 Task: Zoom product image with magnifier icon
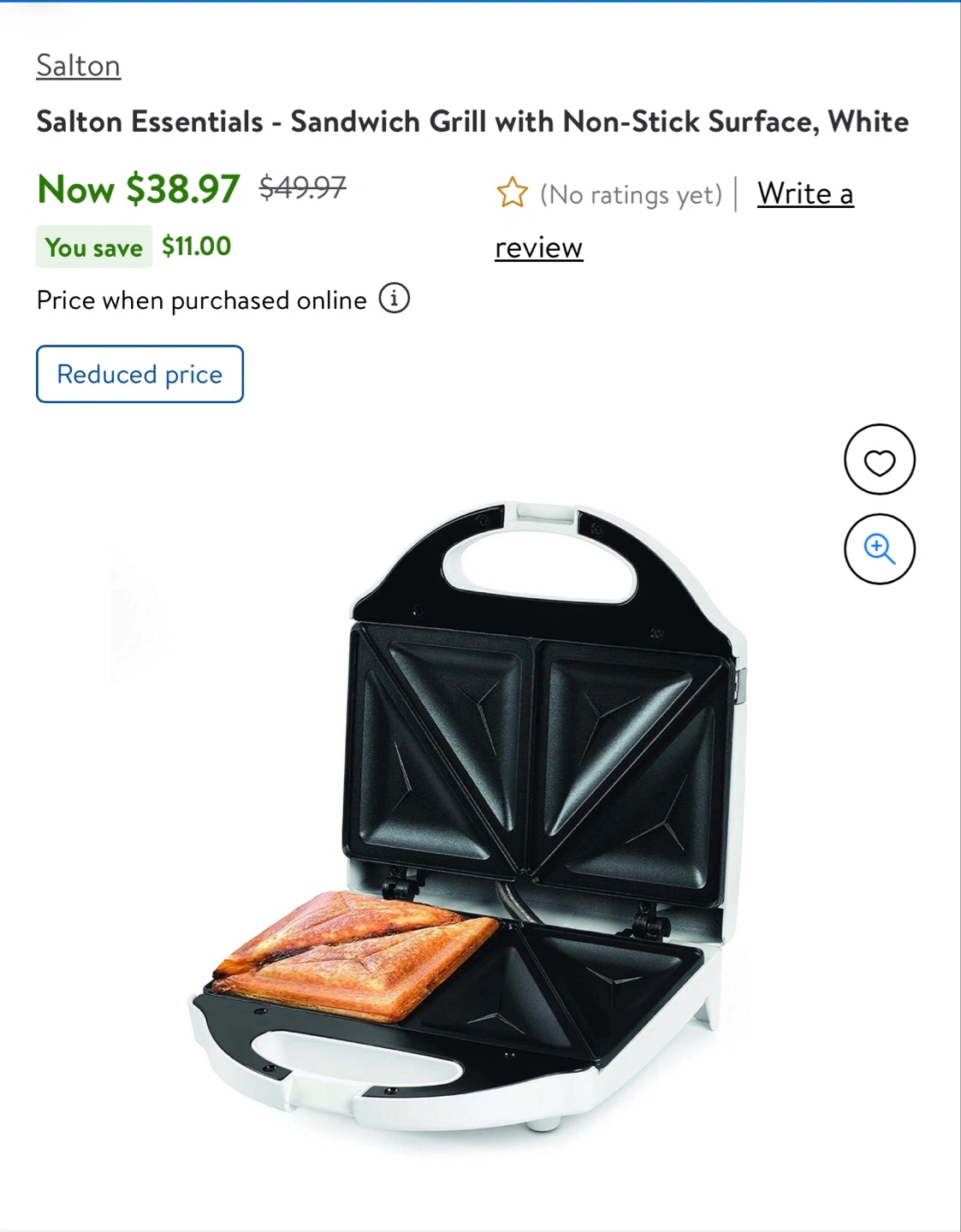tap(879, 549)
